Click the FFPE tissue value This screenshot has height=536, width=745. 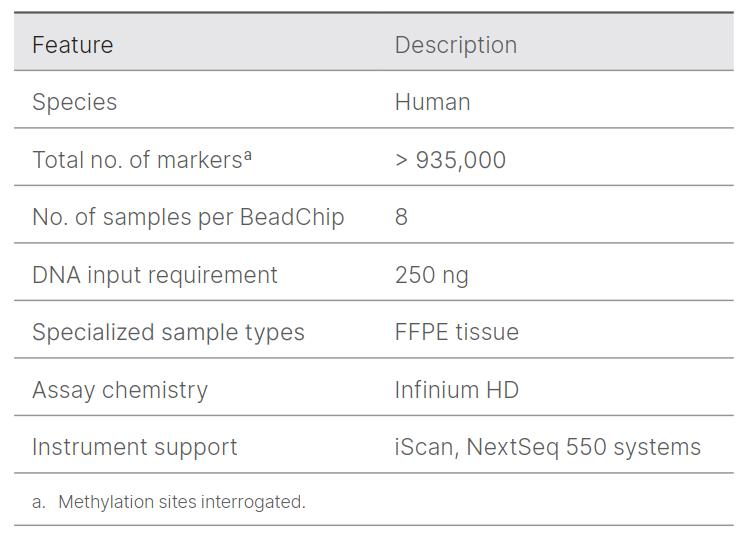pos(456,332)
